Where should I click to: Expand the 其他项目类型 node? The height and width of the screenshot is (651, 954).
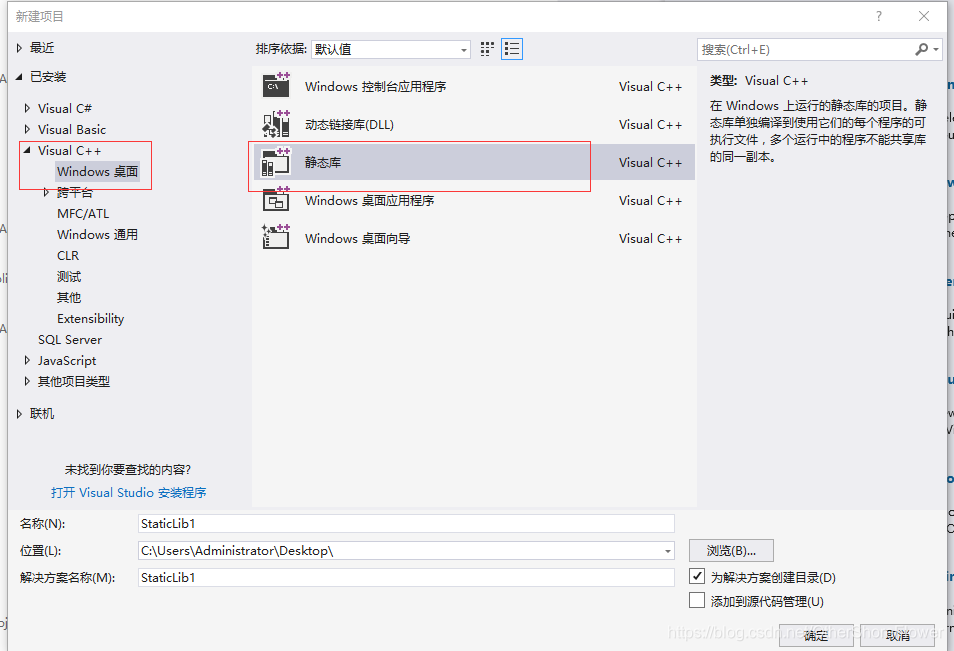[27, 381]
